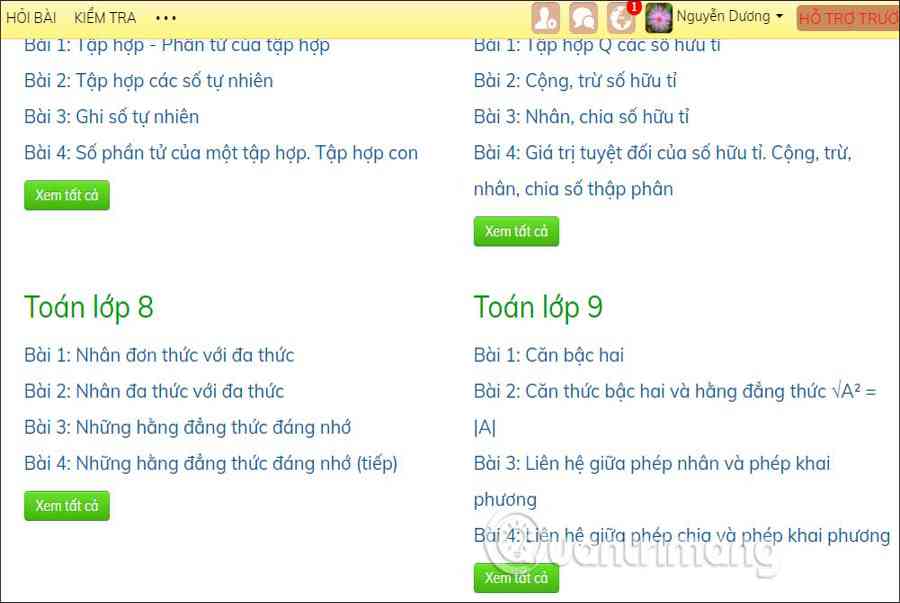Click the flower profile avatar picture
This screenshot has height=603, width=900.
[659, 18]
